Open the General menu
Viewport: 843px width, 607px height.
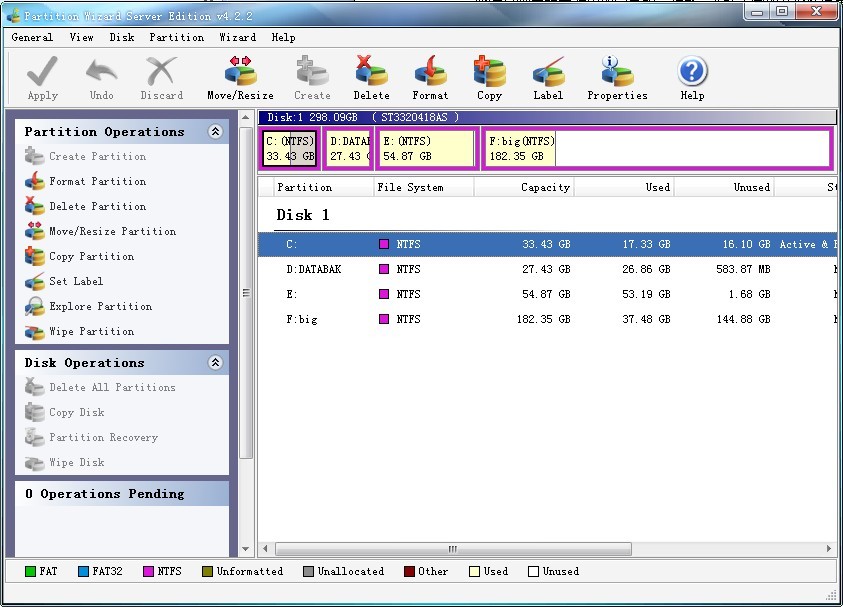pyautogui.click(x=32, y=37)
